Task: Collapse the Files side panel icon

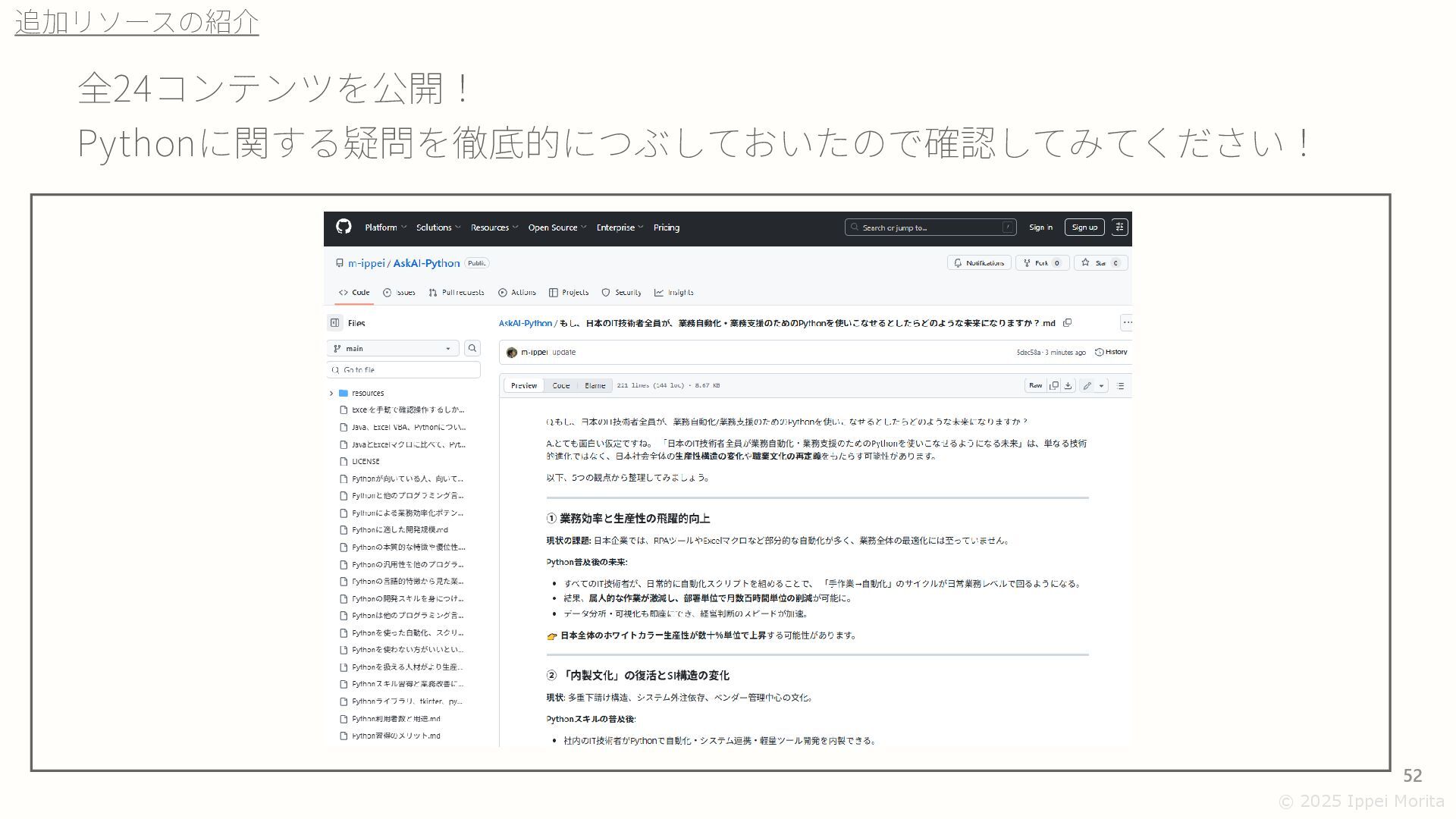Action: tap(334, 323)
